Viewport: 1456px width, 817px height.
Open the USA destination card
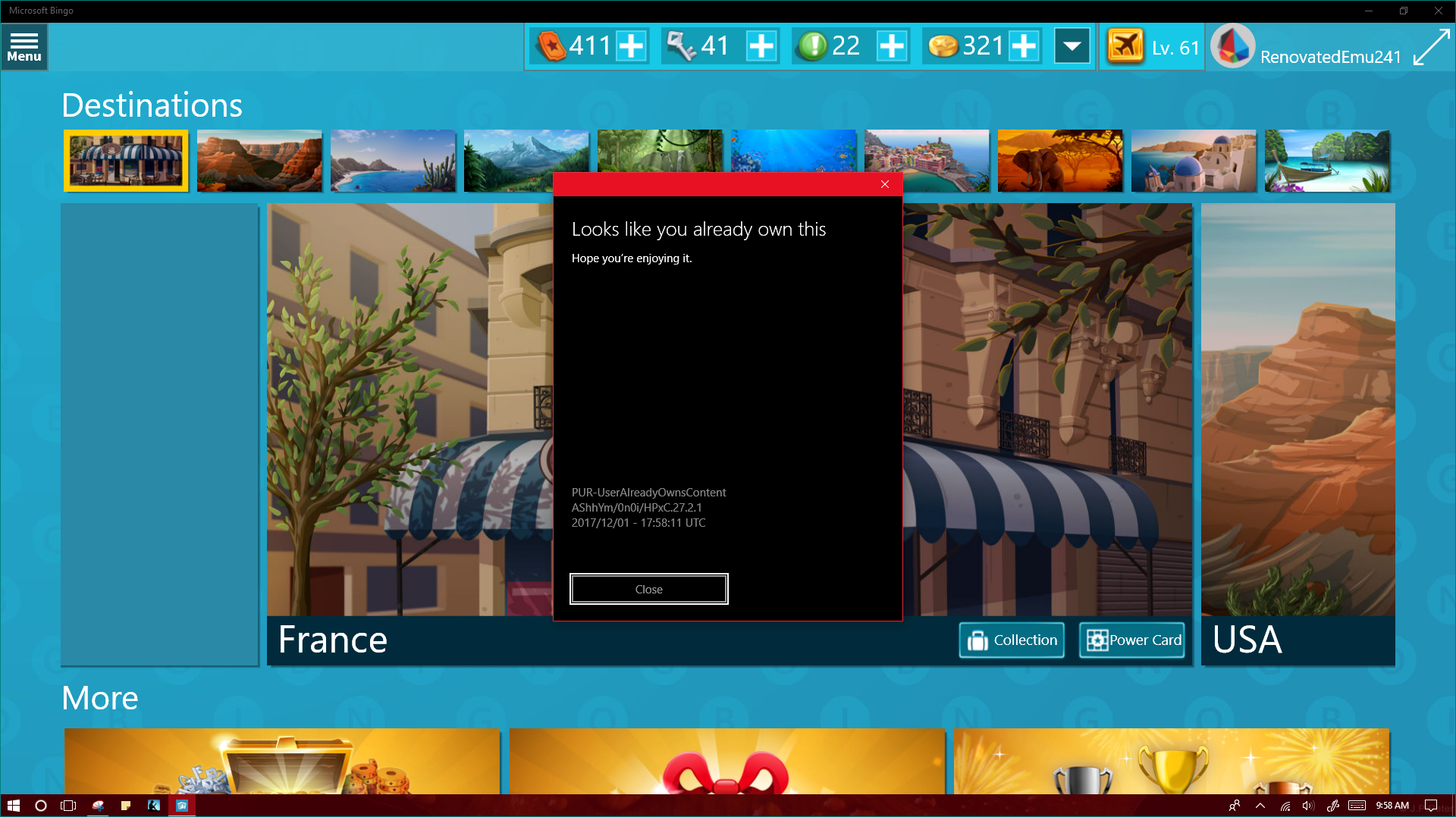click(1298, 434)
